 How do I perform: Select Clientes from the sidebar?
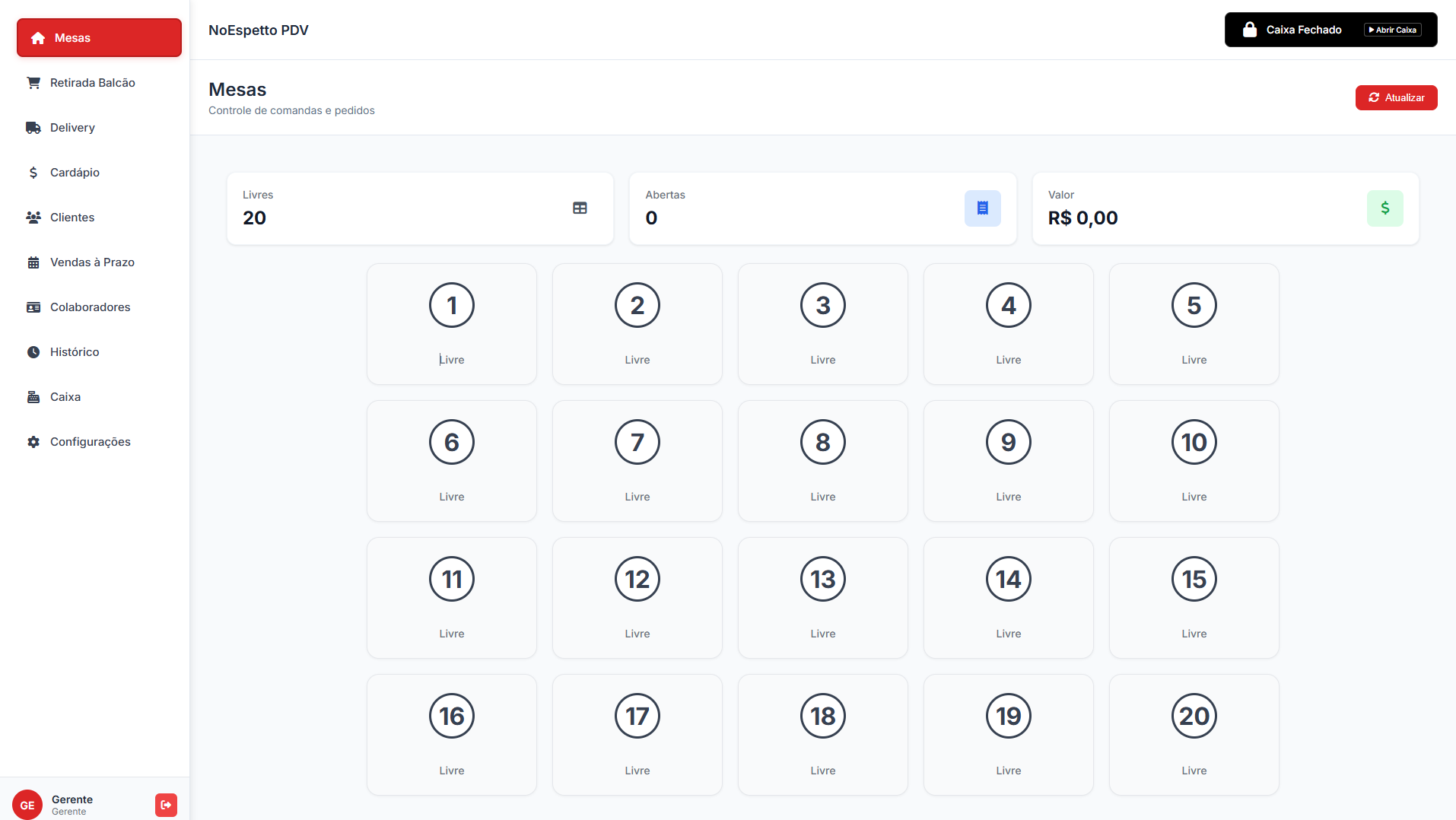(72, 218)
